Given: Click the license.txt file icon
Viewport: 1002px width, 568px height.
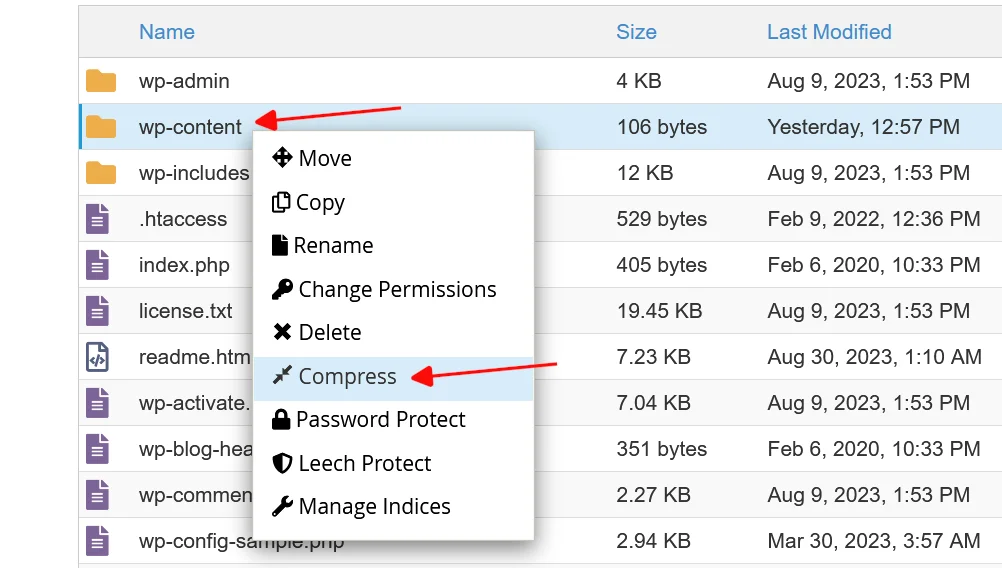Looking at the screenshot, I should point(97,311).
